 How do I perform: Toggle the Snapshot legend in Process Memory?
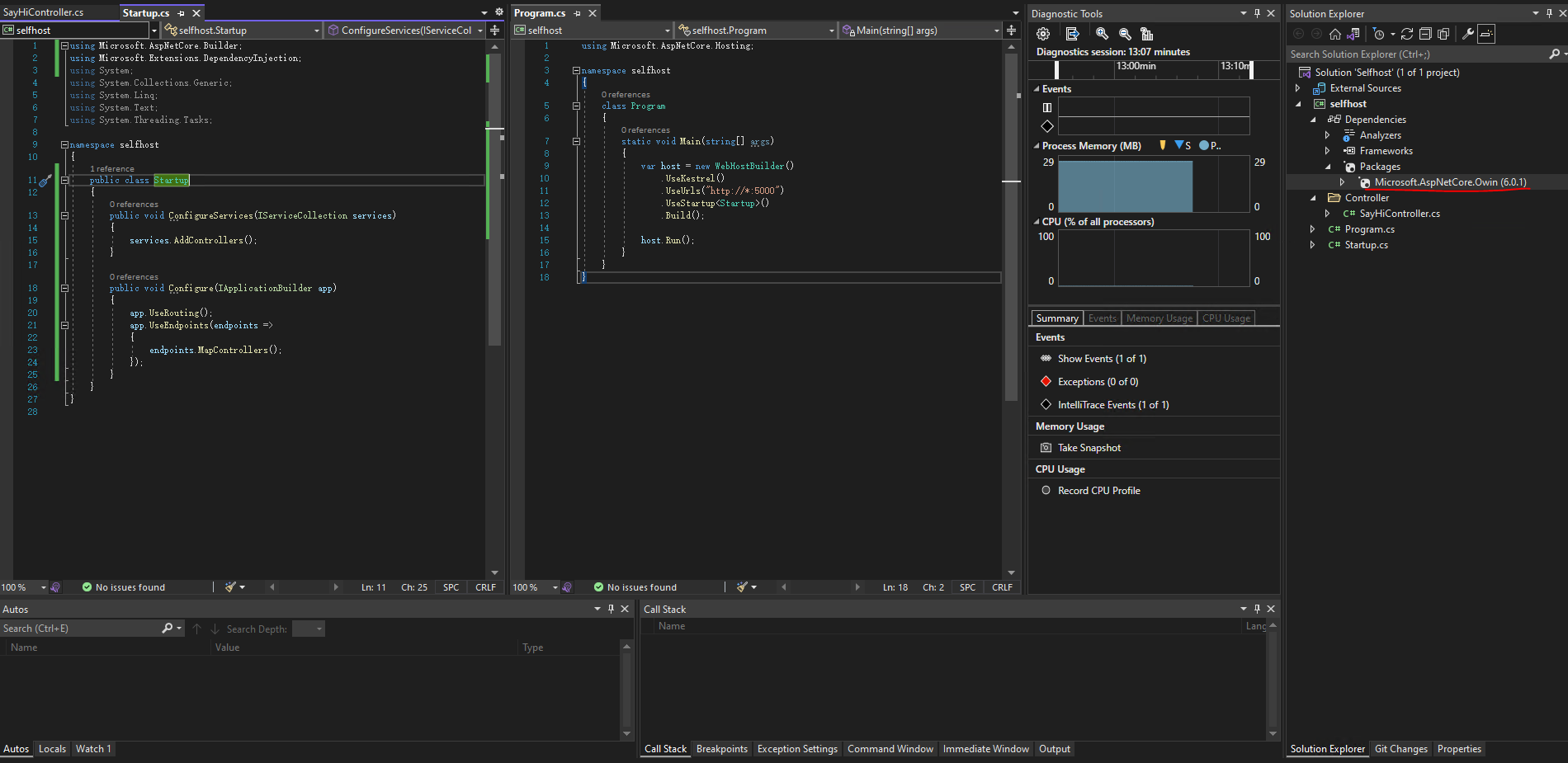click(x=1183, y=145)
